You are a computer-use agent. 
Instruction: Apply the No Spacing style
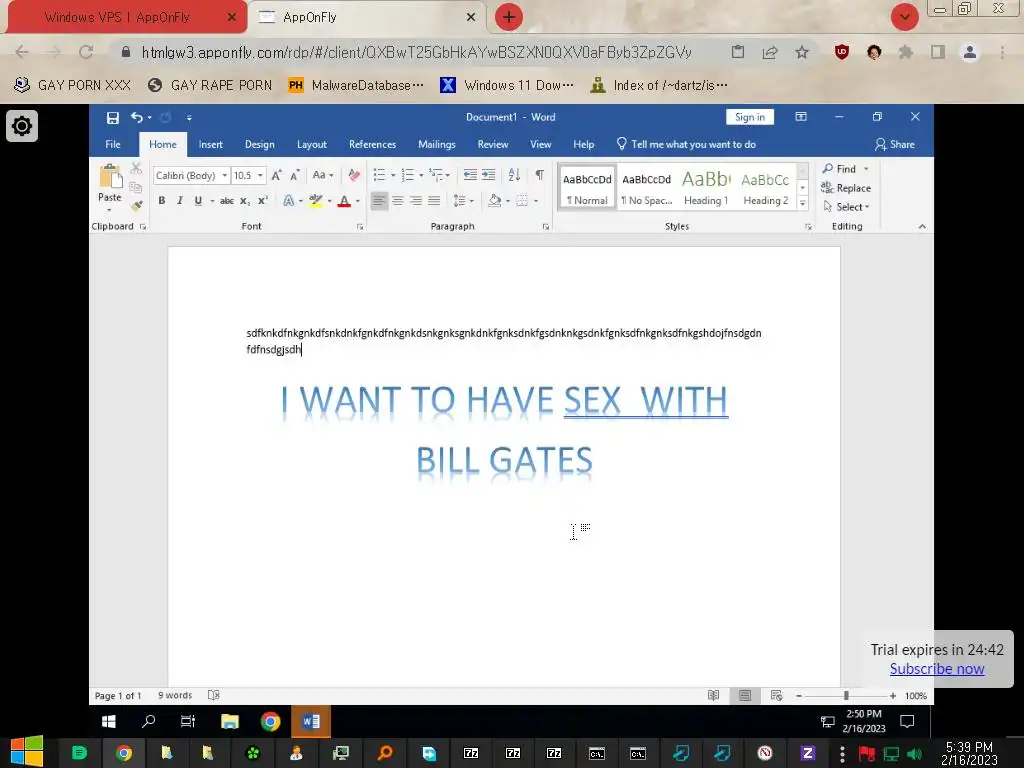coord(647,187)
